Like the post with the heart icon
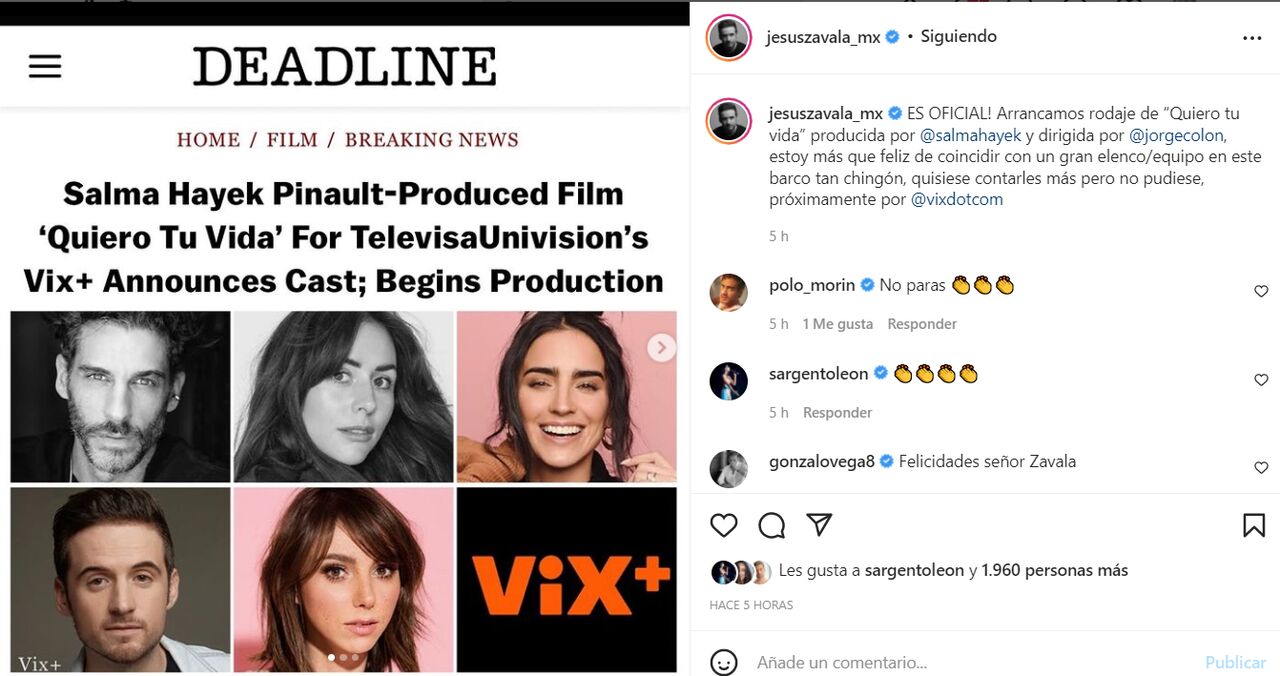The width and height of the screenshot is (1280, 676). click(x=723, y=525)
